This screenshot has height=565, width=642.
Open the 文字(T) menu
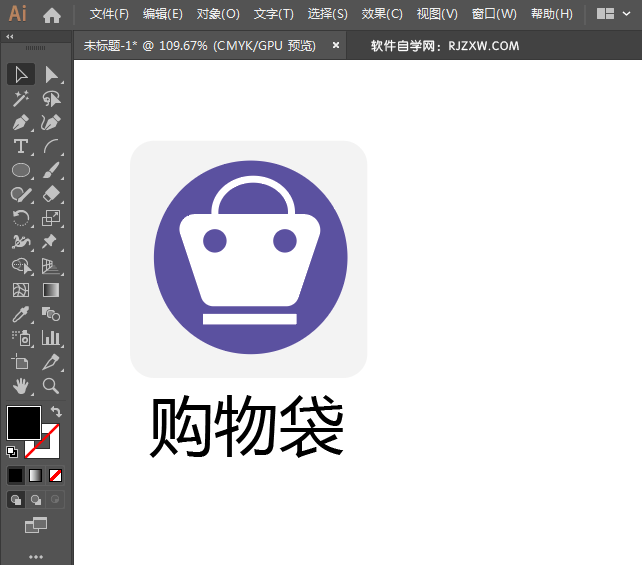click(x=274, y=14)
